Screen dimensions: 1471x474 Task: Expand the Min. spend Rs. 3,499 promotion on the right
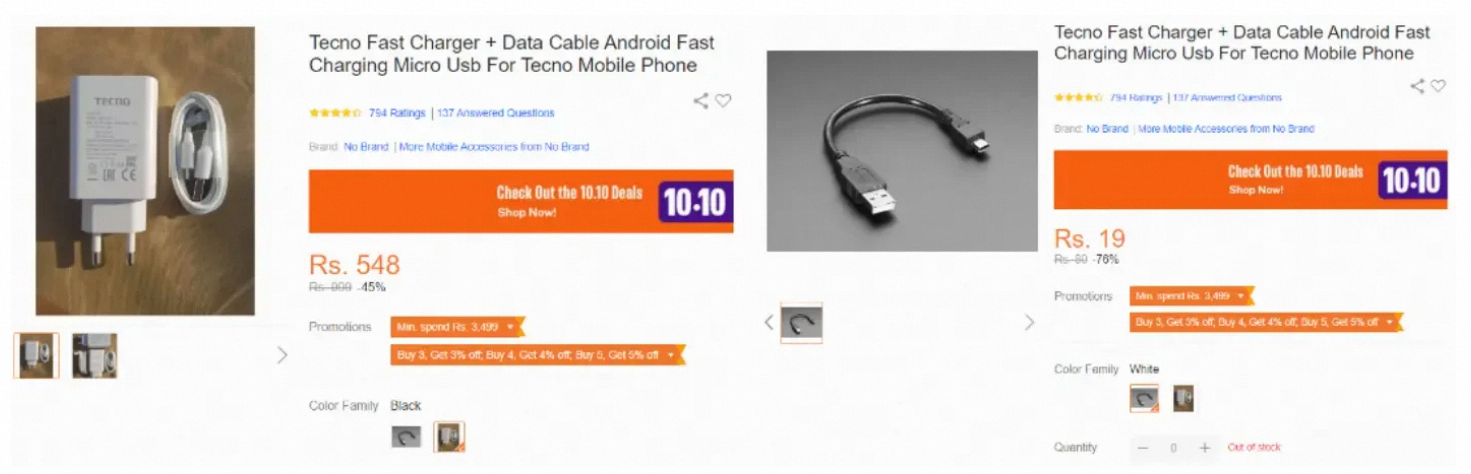[x=1191, y=296]
